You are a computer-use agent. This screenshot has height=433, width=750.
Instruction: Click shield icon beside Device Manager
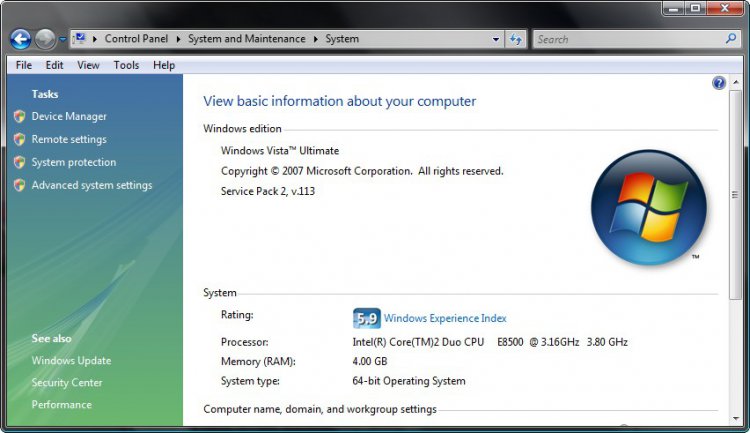point(20,116)
